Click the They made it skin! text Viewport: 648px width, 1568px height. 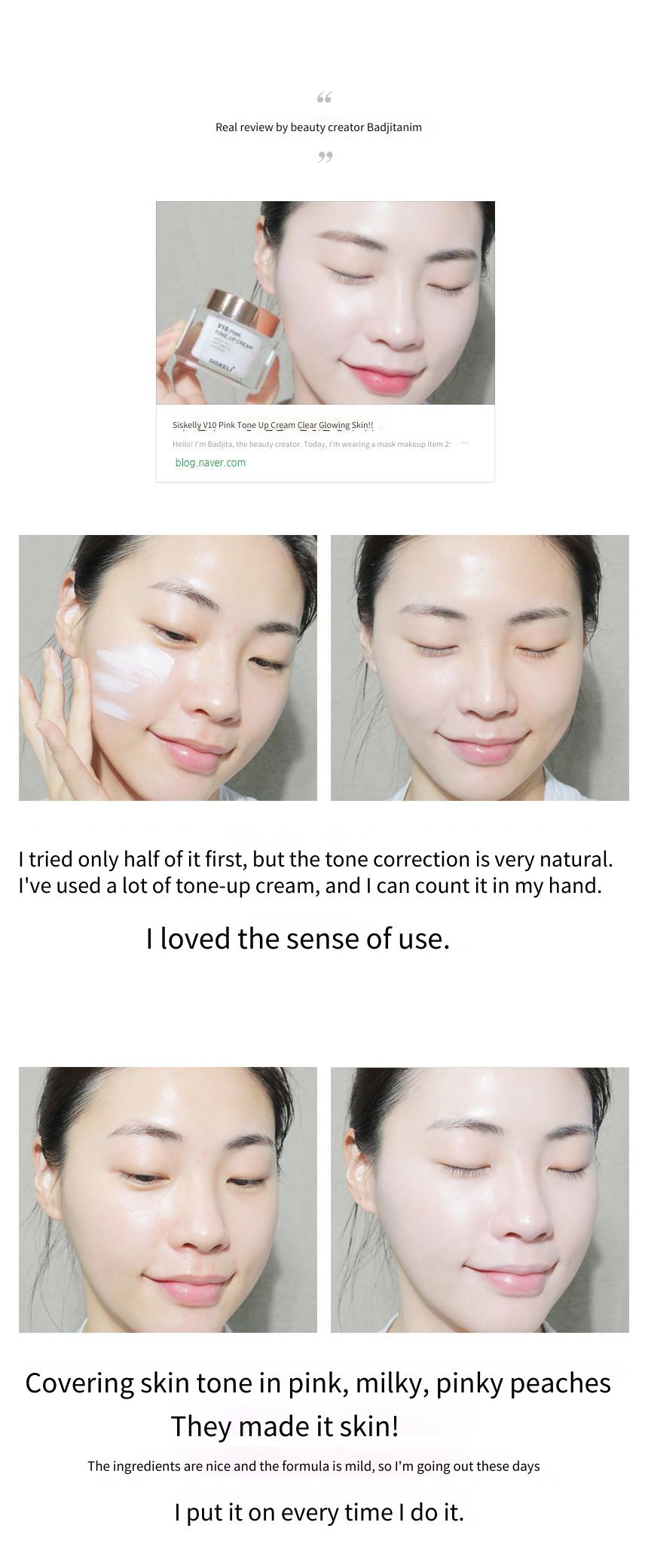pyautogui.click(x=285, y=1426)
